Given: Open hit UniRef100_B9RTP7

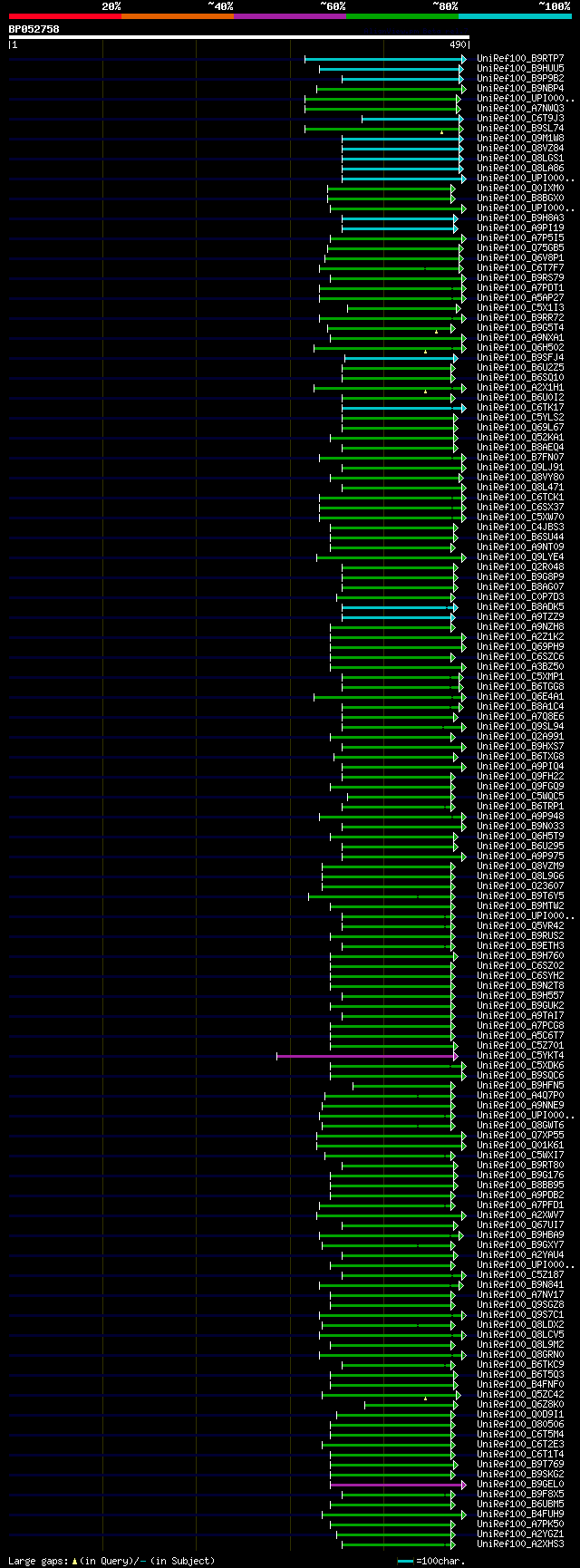Looking at the screenshot, I should (520, 58).
